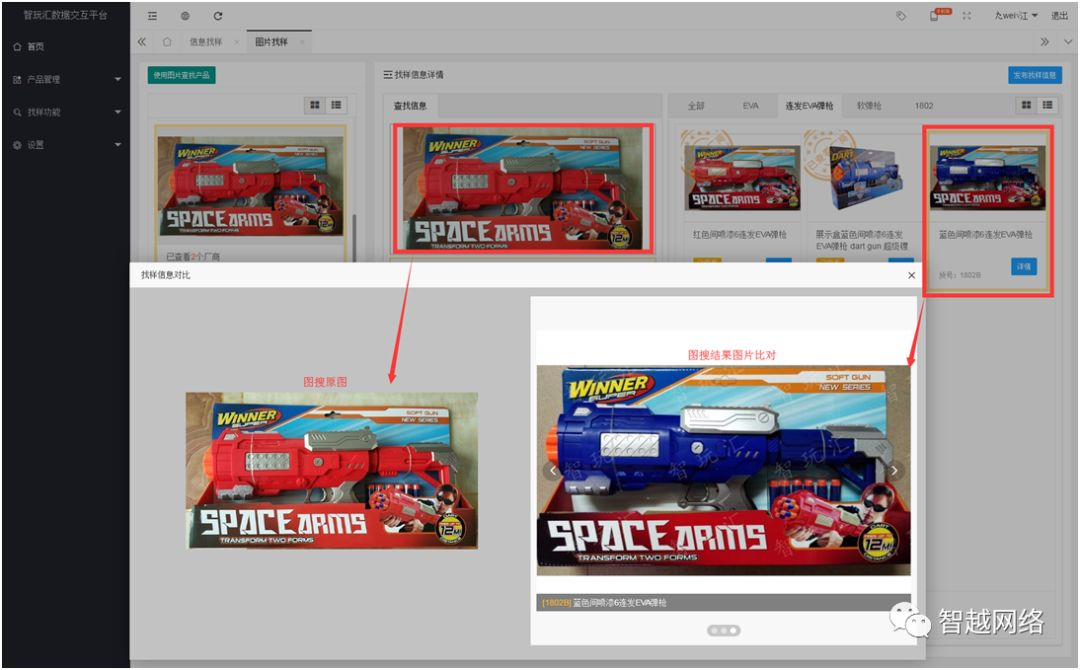Go to previous carousel image

(x=552, y=470)
